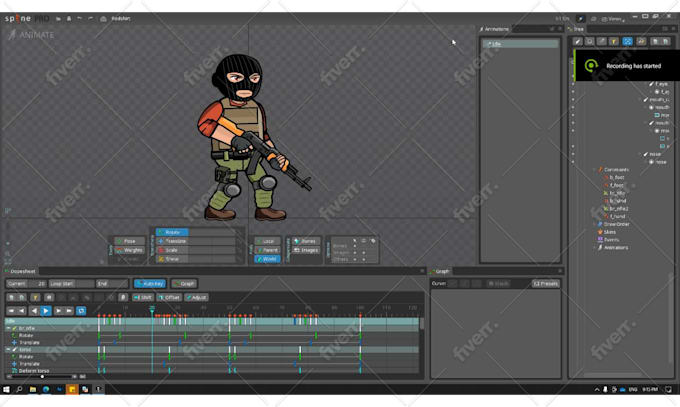The width and height of the screenshot is (680, 407).
Task: Toggle the loop playback button
Action: click(x=81, y=311)
